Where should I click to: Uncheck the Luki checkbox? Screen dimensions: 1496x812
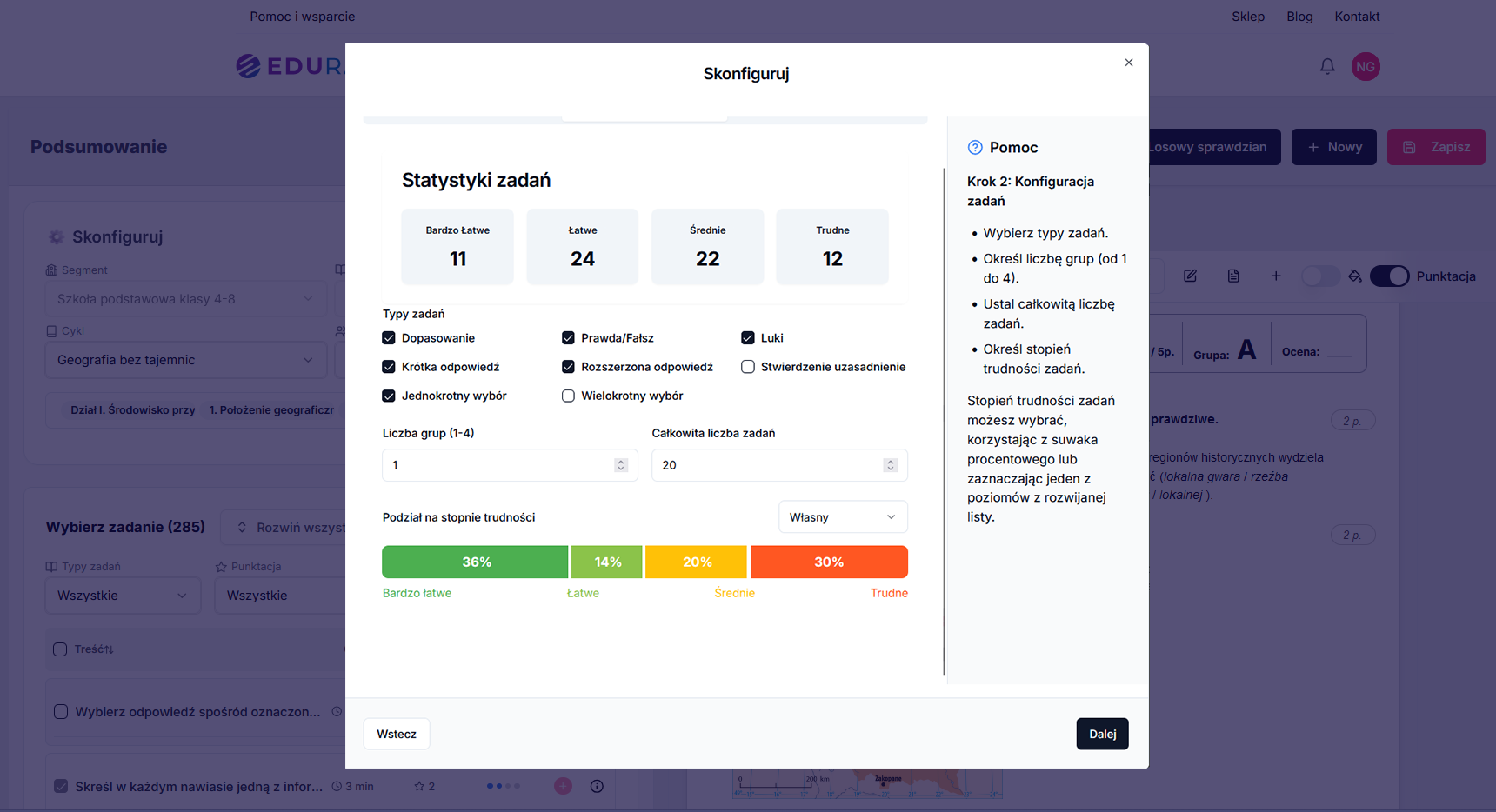coord(748,338)
